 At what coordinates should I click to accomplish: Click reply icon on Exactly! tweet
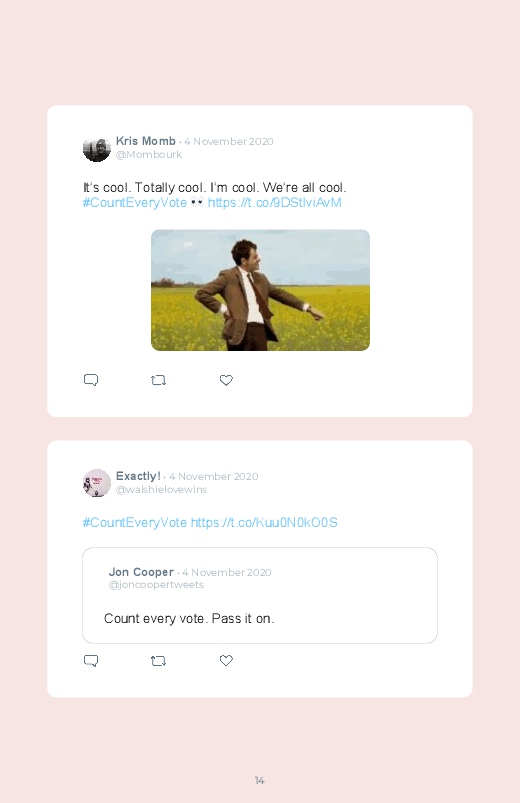(x=91, y=661)
